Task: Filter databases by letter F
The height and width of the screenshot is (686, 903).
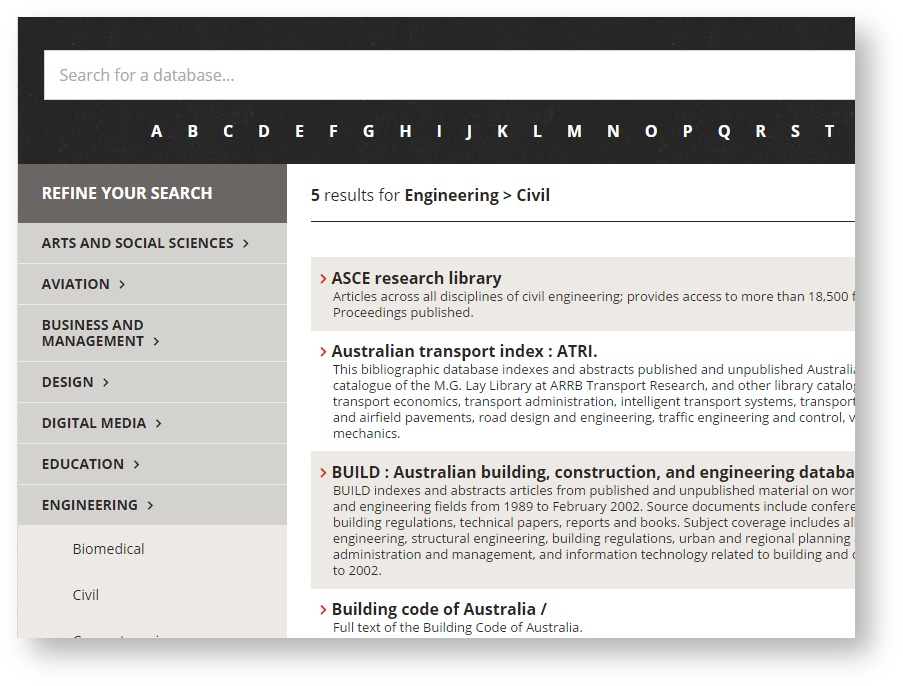Action: [333, 131]
